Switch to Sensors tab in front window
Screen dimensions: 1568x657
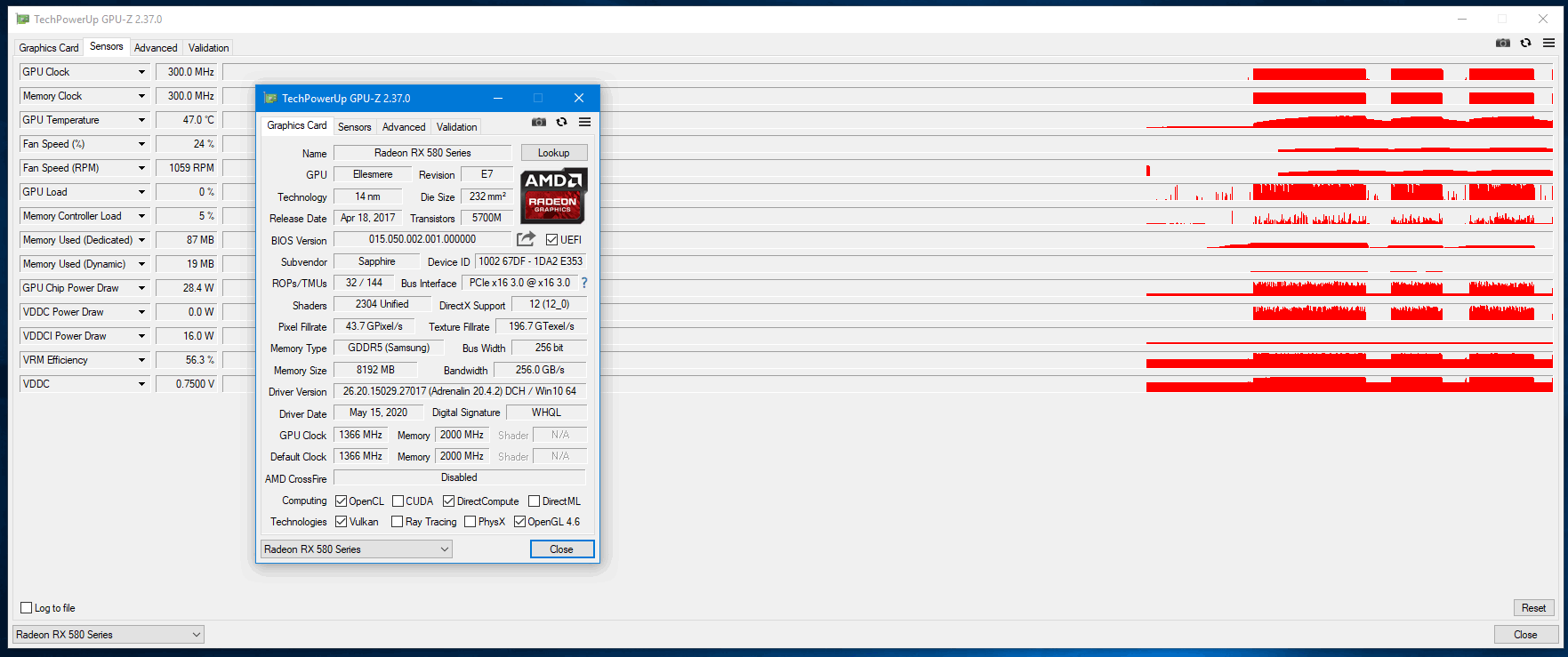click(x=355, y=127)
